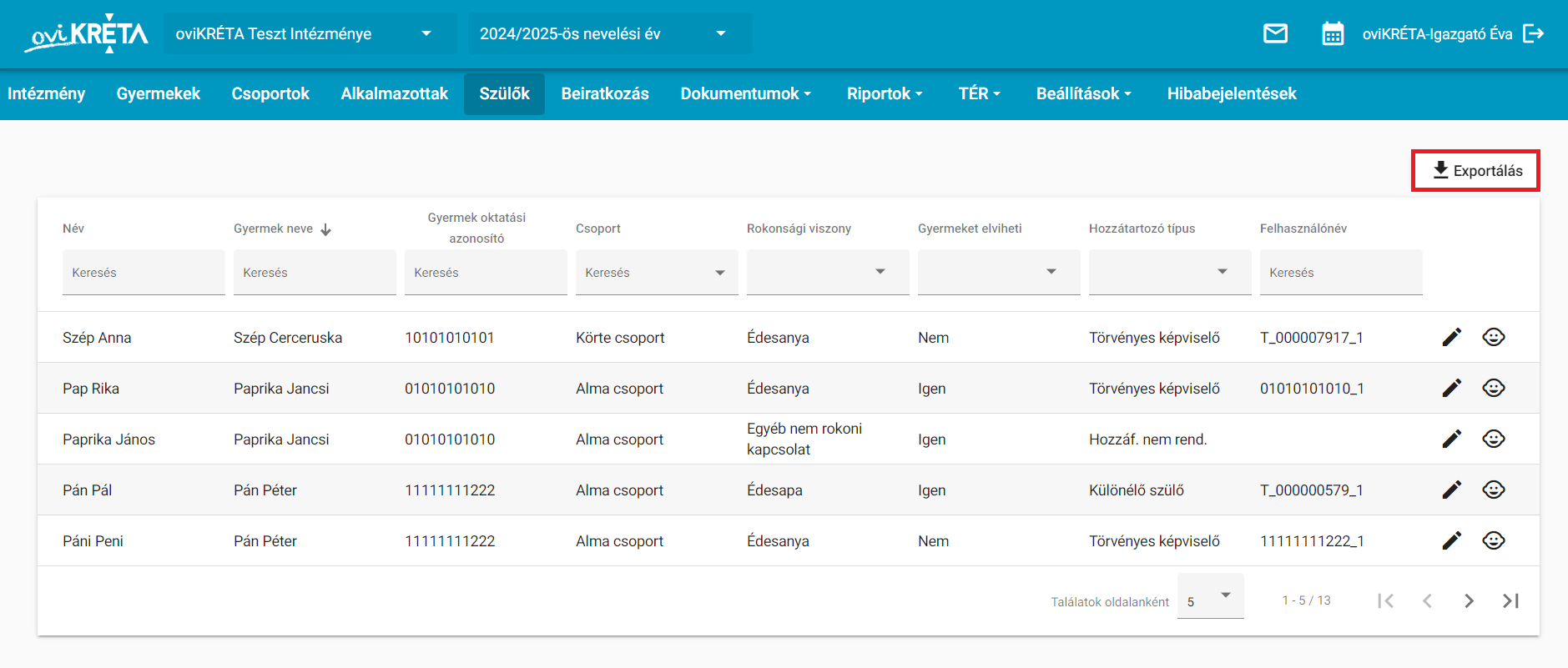Image resolution: width=1568 pixels, height=668 pixels.
Task: Open the messages envelope icon
Action: pyautogui.click(x=1275, y=33)
